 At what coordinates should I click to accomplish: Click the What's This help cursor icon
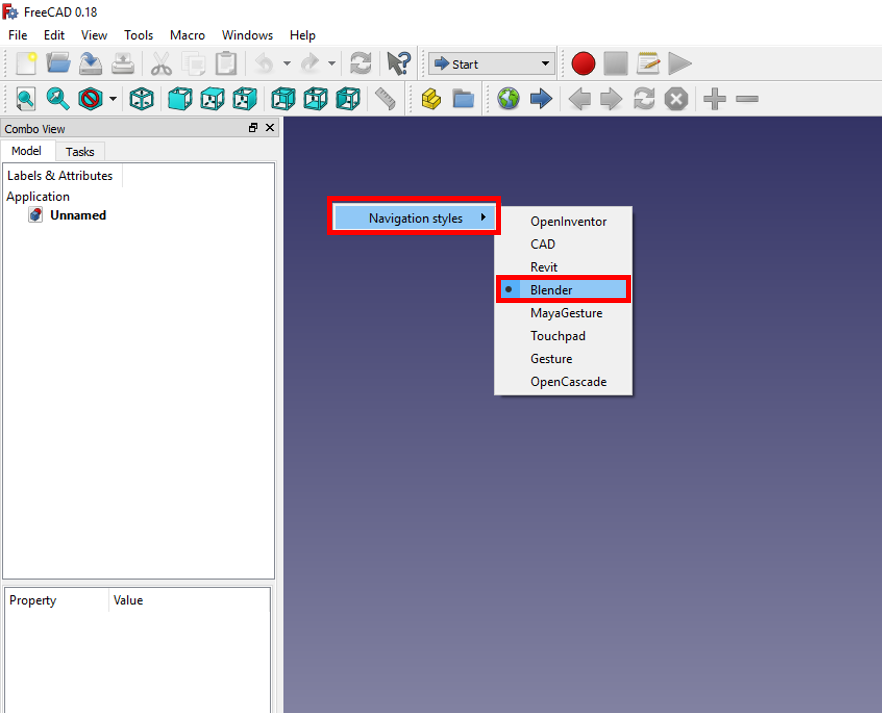click(x=399, y=64)
